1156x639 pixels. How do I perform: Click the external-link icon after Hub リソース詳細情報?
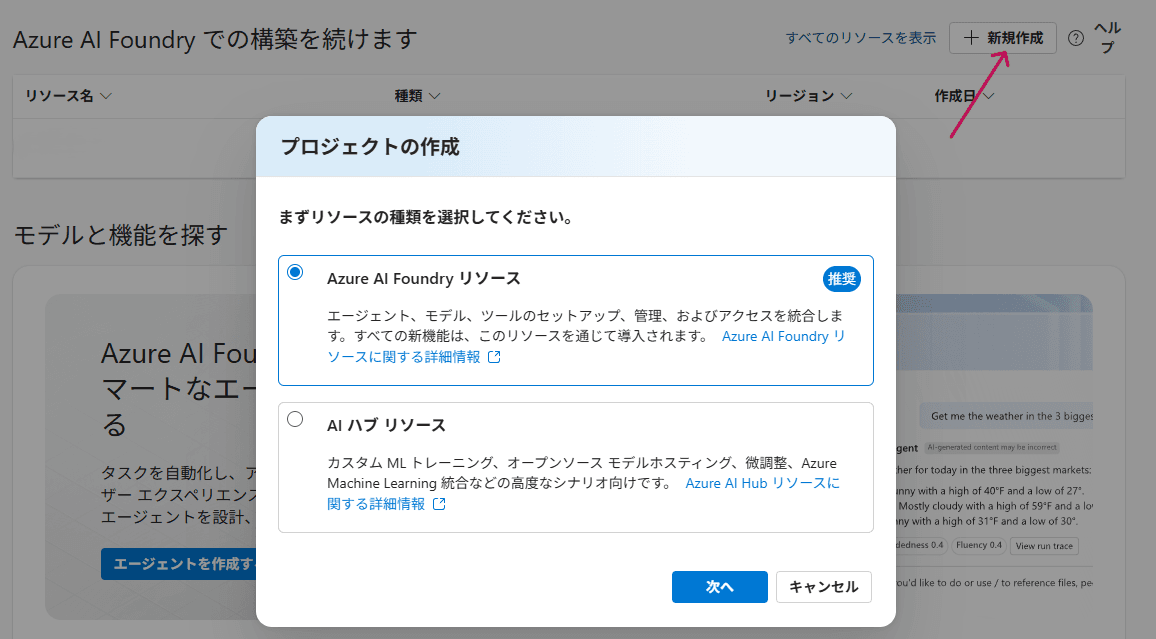click(439, 504)
